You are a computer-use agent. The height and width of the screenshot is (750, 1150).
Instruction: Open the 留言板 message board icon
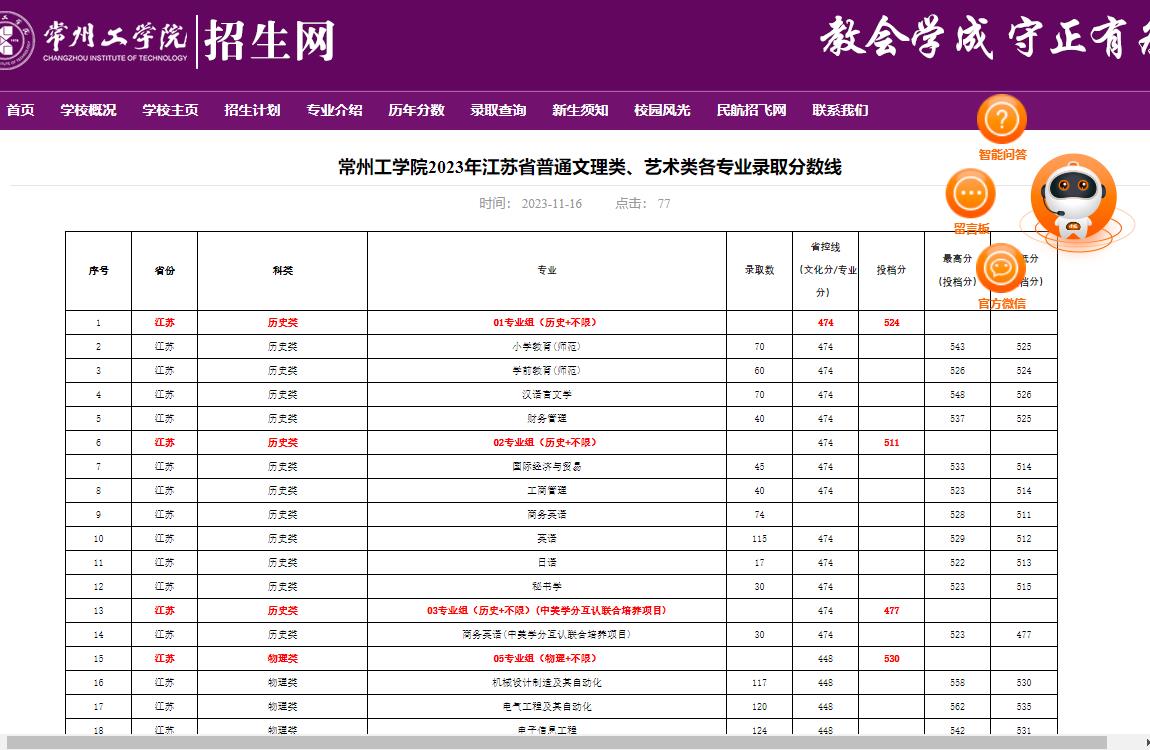tap(970, 194)
